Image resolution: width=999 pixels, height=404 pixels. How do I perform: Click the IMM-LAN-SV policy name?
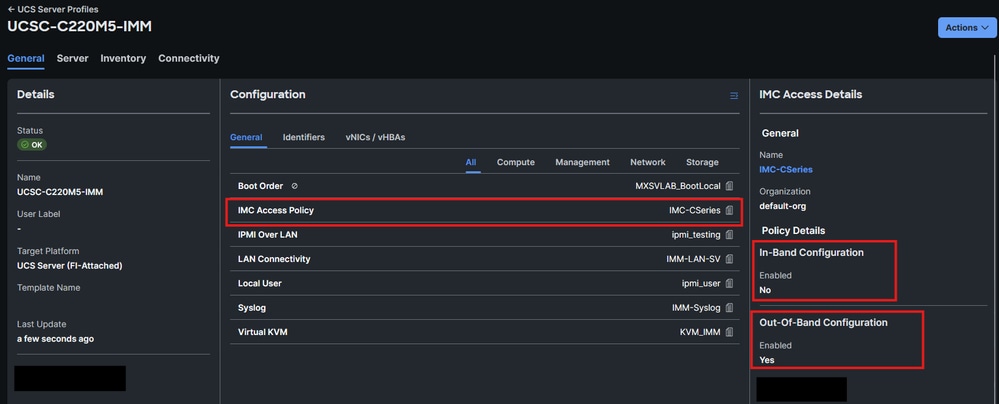[x=693, y=259]
